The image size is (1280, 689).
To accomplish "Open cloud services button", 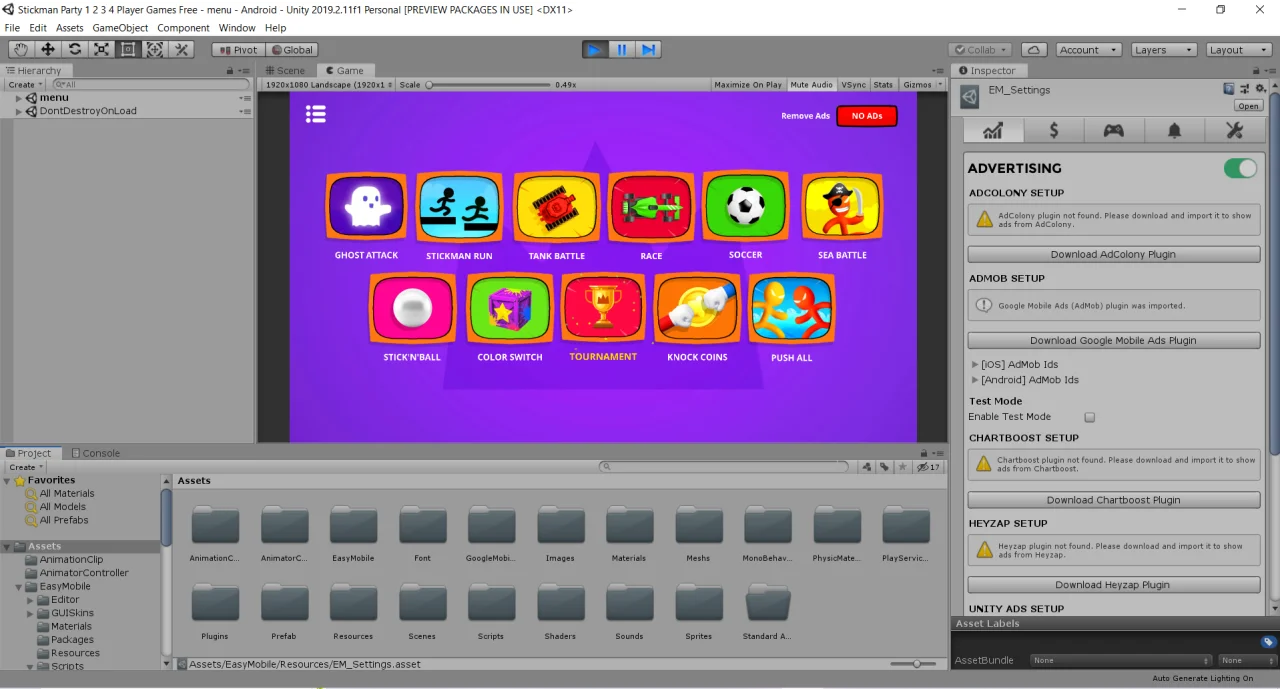I will (x=1034, y=49).
